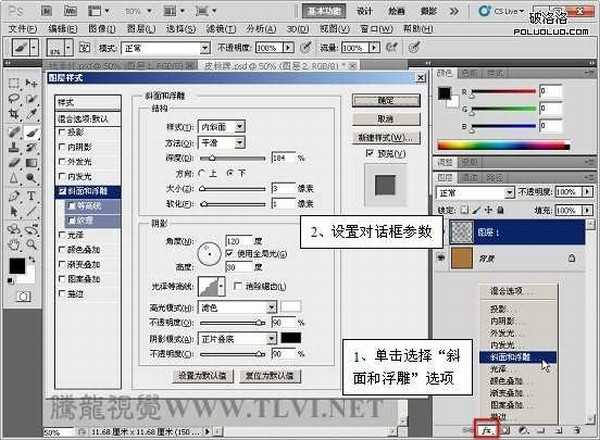Click the delete layer trash icon
Viewport: 600px width, 440px height.
[577, 430]
